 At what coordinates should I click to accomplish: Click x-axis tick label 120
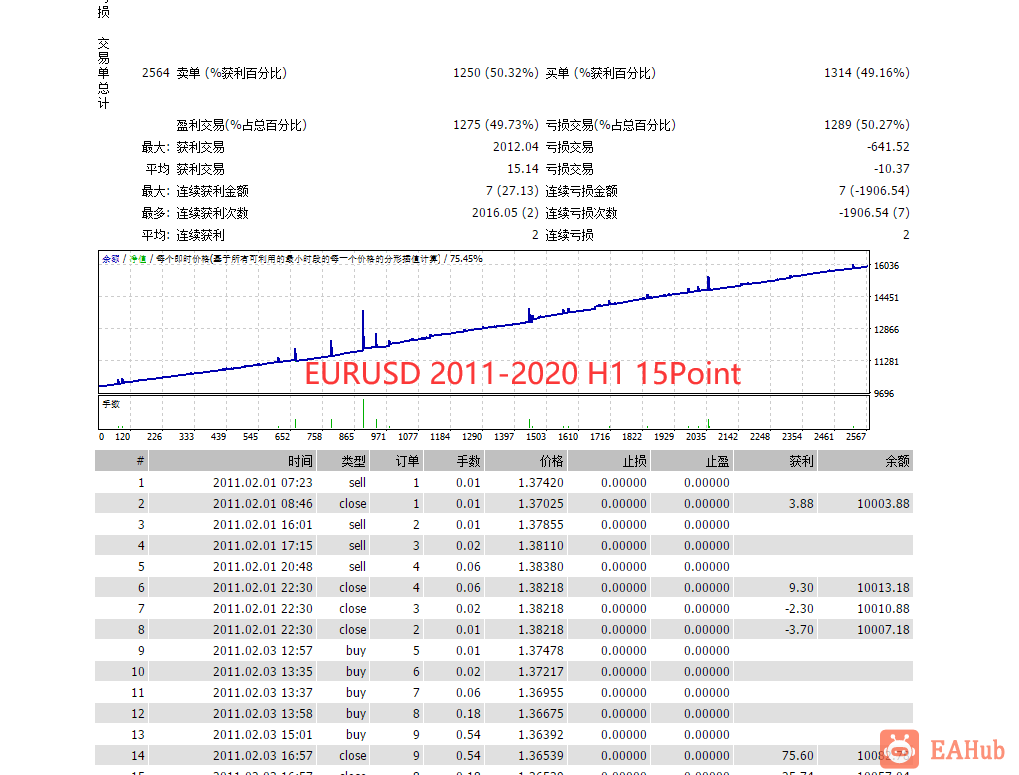pyautogui.click(x=123, y=437)
